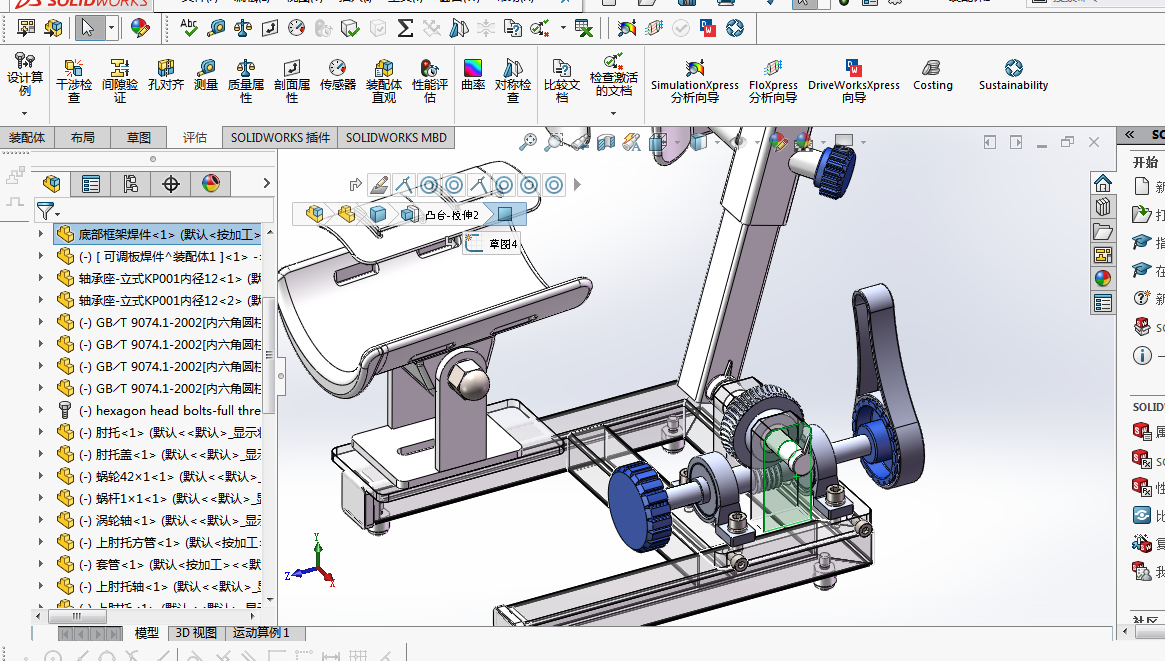Switch to the SOLIDWORKS 插件 tab

point(280,138)
